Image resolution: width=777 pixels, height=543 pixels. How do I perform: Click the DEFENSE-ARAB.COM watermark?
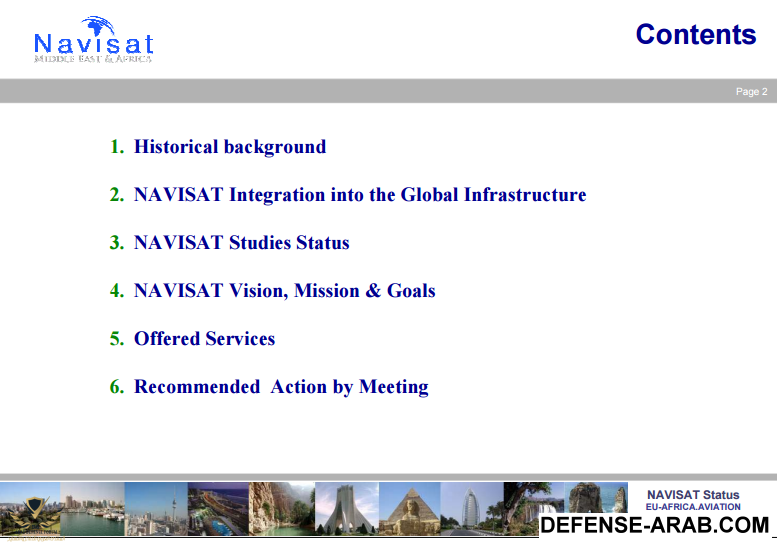655,526
